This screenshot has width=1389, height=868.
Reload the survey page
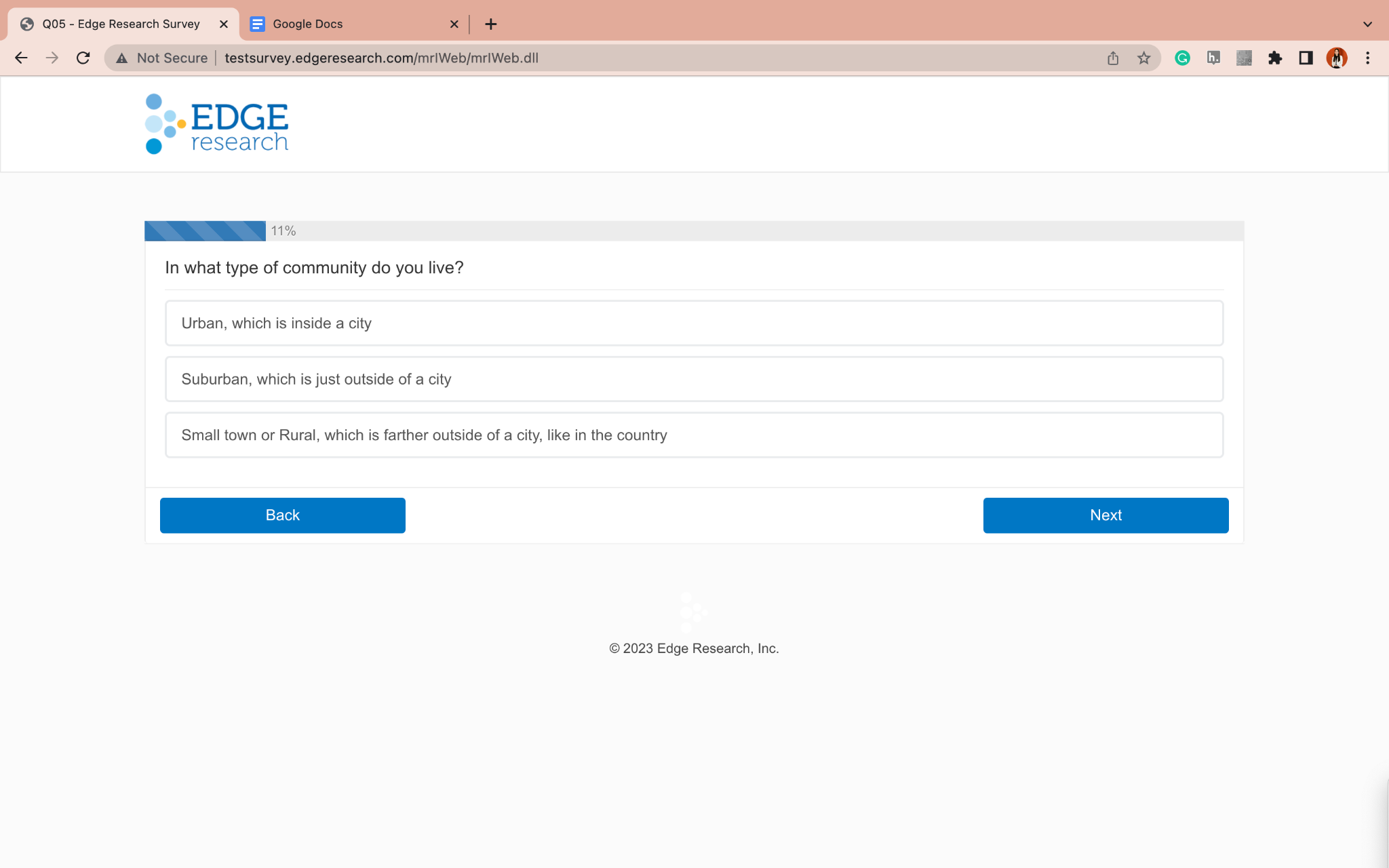pos(83,58)
